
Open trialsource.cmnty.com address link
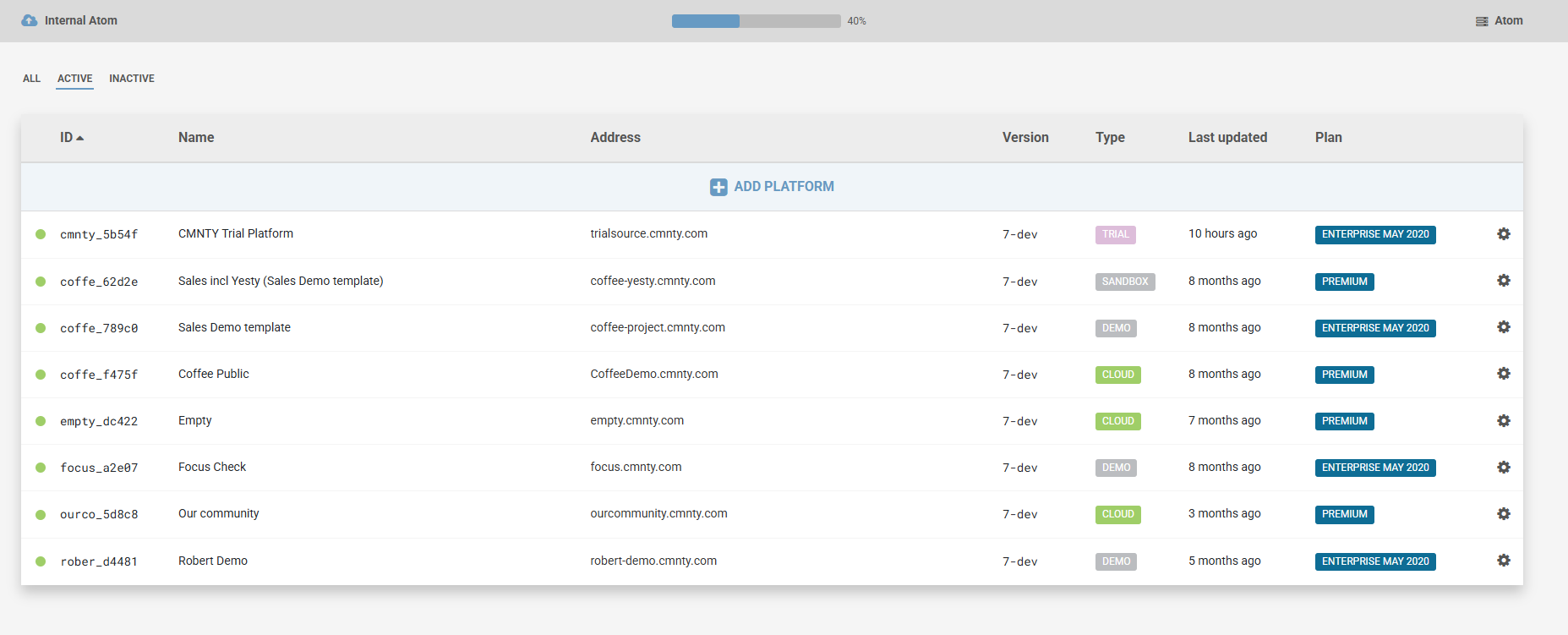[648, 233]
